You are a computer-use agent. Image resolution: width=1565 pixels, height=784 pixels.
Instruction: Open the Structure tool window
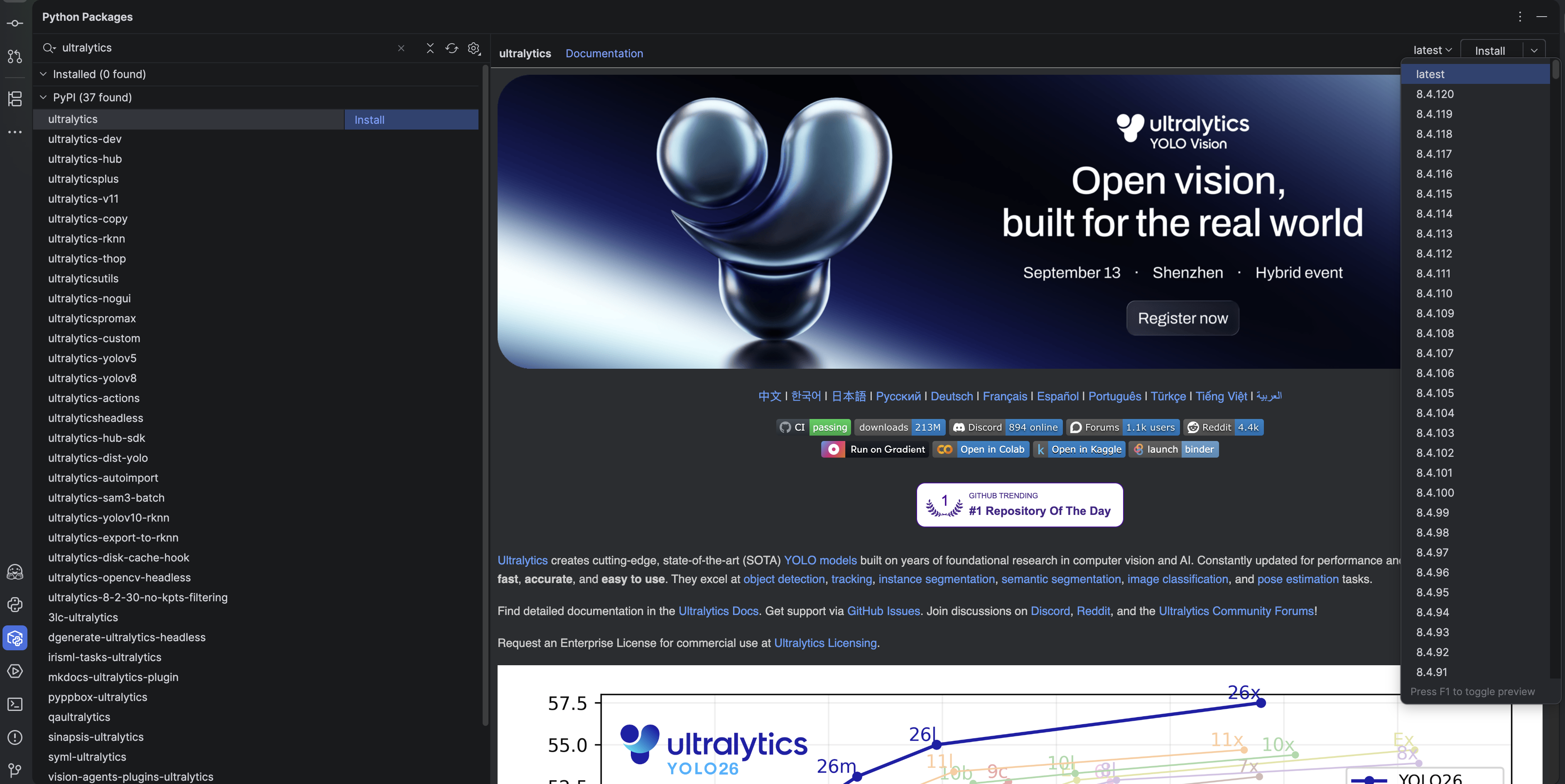point(15,98)
